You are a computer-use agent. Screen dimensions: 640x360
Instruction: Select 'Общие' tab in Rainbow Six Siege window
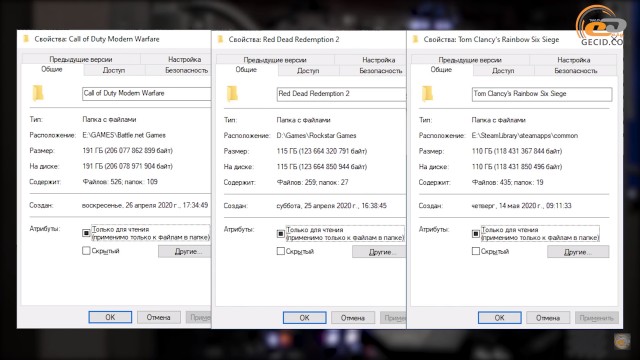441,70
